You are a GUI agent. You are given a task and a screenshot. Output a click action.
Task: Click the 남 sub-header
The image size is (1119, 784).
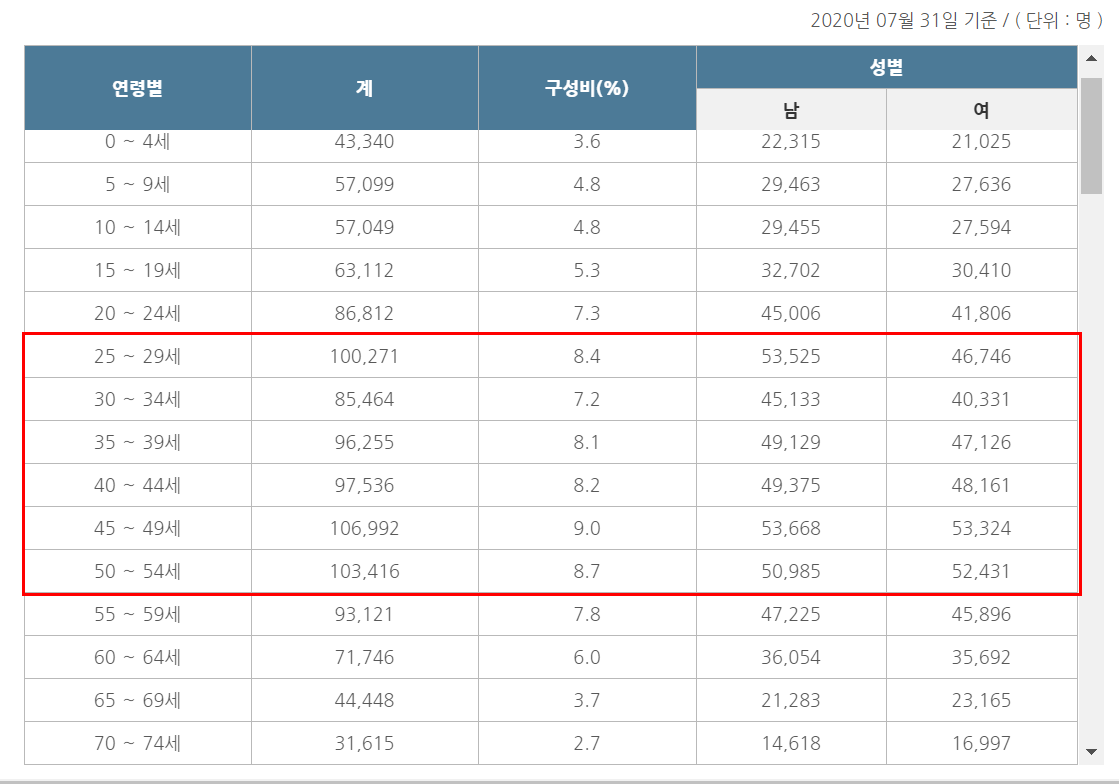(791, 110)
